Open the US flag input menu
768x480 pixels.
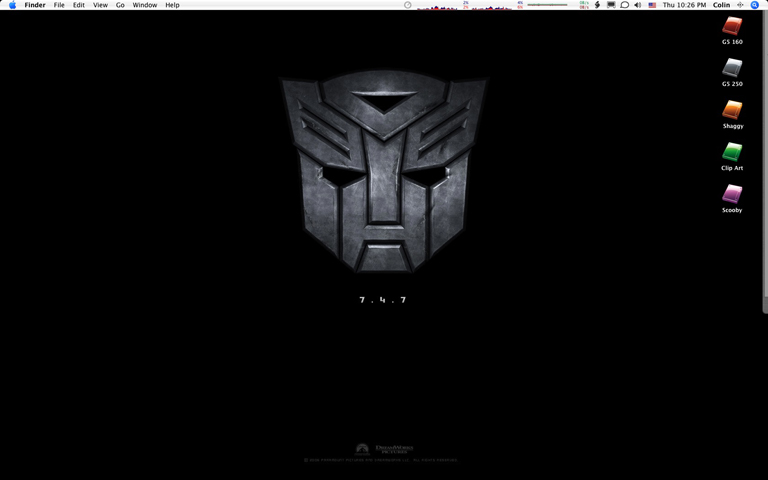click(x=652, y=5)
